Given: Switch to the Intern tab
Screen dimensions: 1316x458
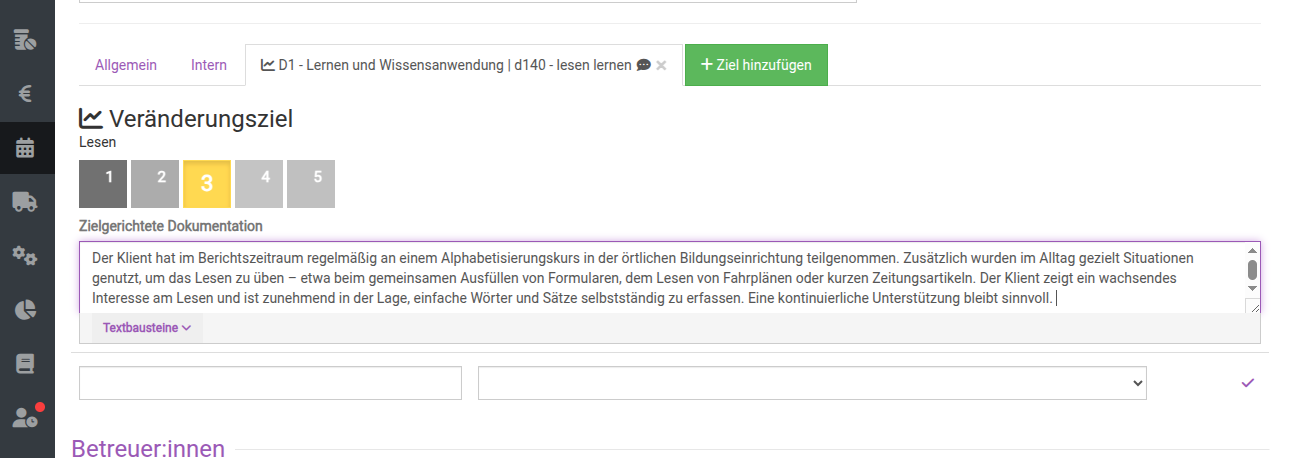Looking at the screenshot, I should [209, 65].
